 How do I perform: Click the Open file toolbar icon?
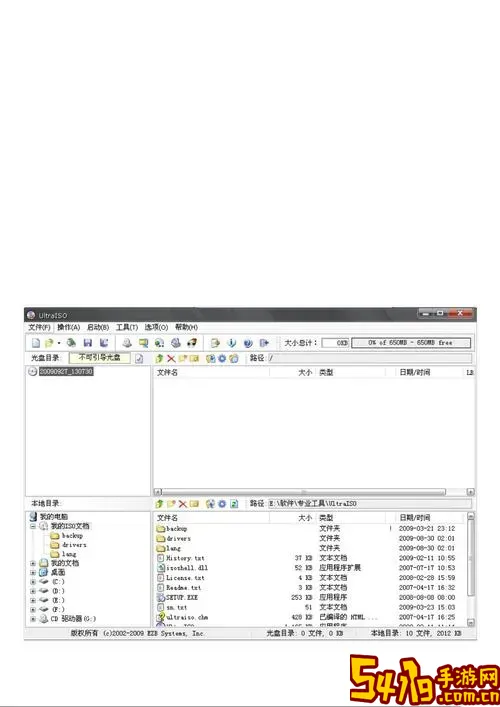[x=49, y=343]
